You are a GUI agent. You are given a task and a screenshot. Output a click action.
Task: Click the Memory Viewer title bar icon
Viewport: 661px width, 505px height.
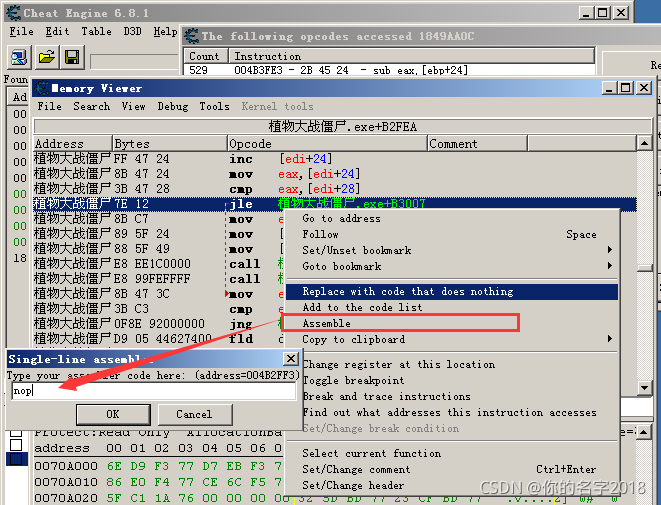click(x=42, y=88)
